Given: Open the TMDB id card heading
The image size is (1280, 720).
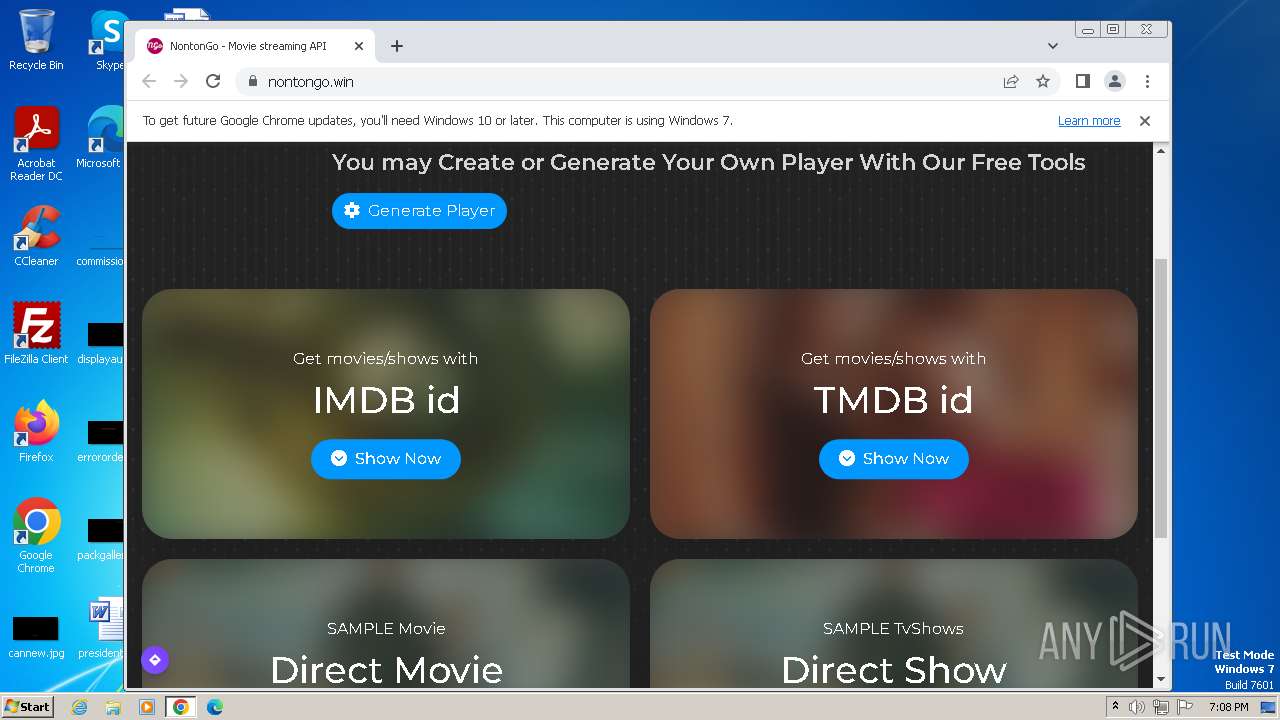Looking at the screenshot, I should [894, 400].
